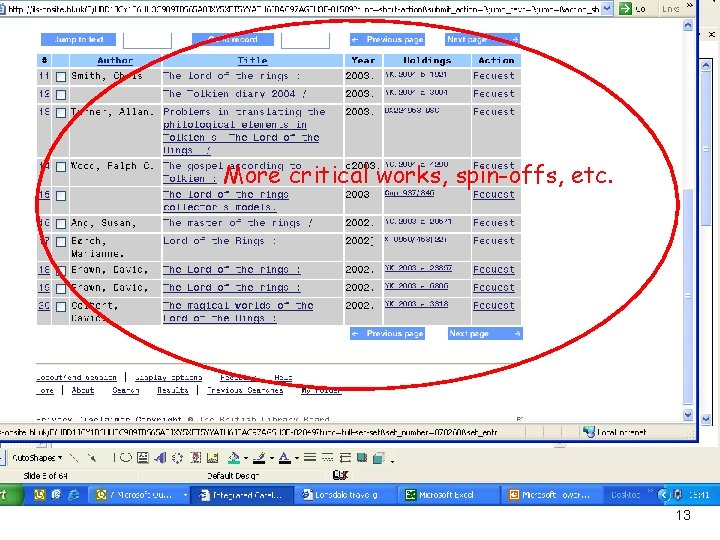Expand the Line Color dropdown arrow
Screen dimensions: 720x540
click(272, 458)
